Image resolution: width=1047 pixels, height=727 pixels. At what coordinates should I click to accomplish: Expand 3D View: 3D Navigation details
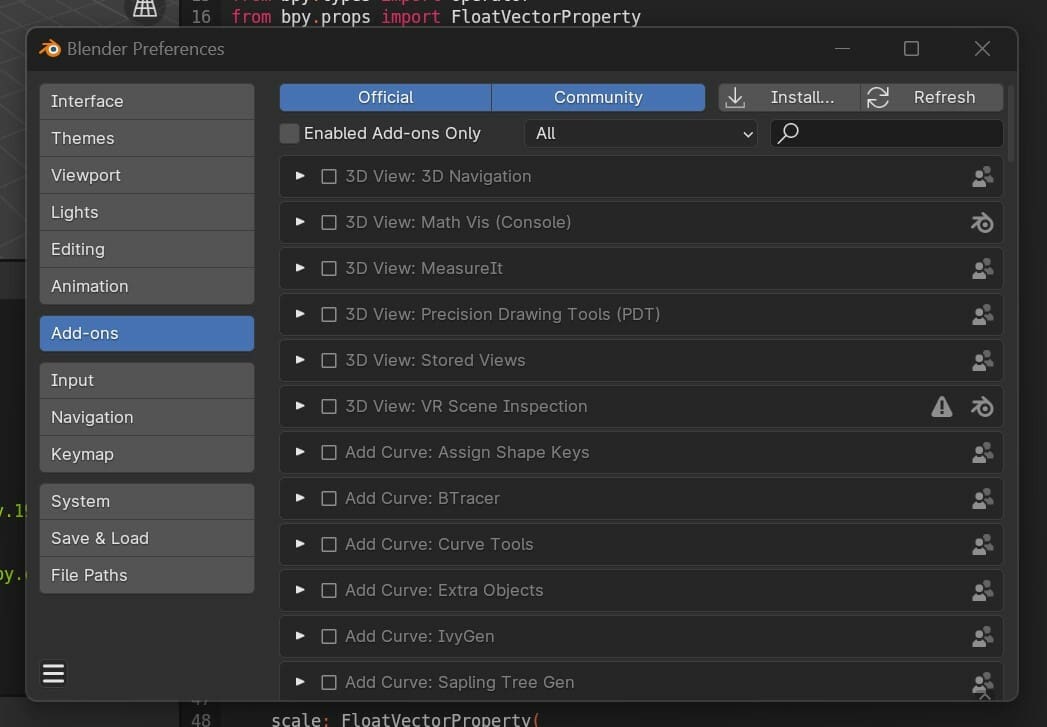pos(300,176)
